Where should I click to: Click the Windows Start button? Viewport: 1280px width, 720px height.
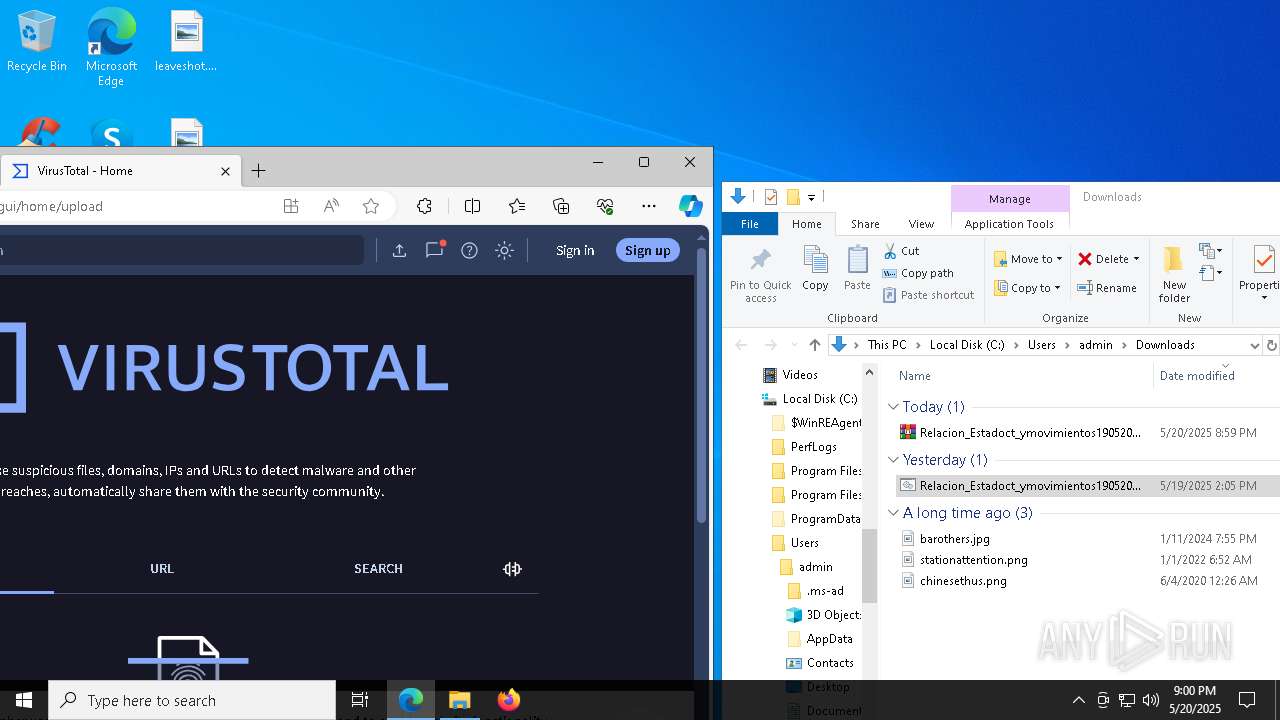pyautogui.click(x=23, y=700)
